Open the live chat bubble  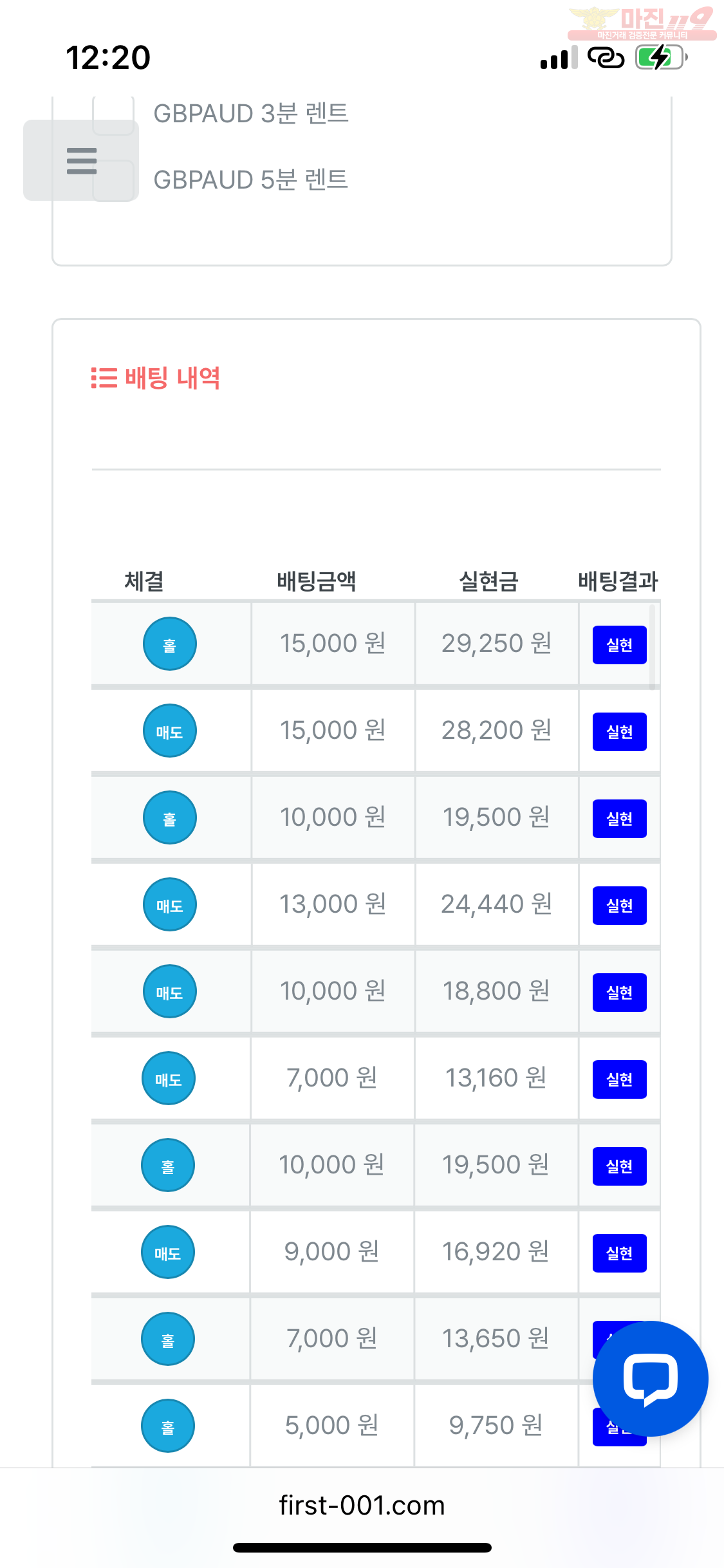point(650,1378)
